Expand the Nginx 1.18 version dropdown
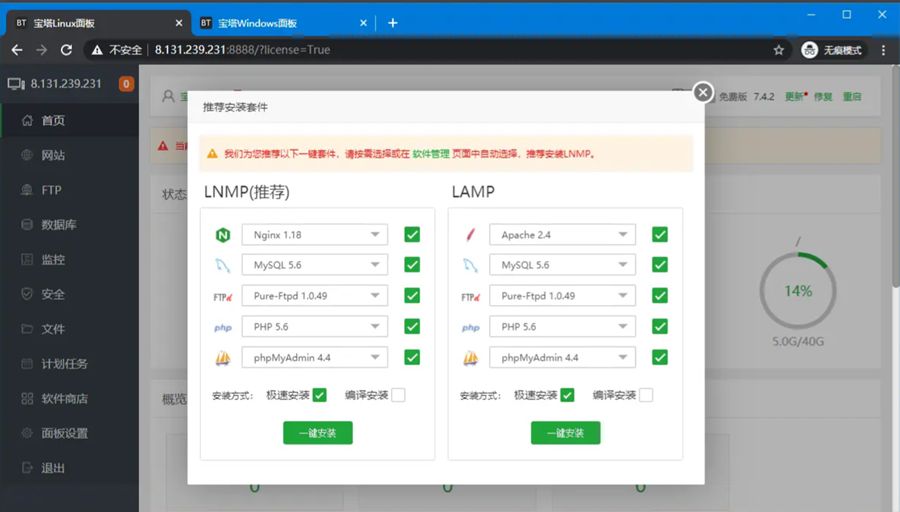The height and width of the screenshot is (512, 900). pyautogui.click(x=314, y=235)
